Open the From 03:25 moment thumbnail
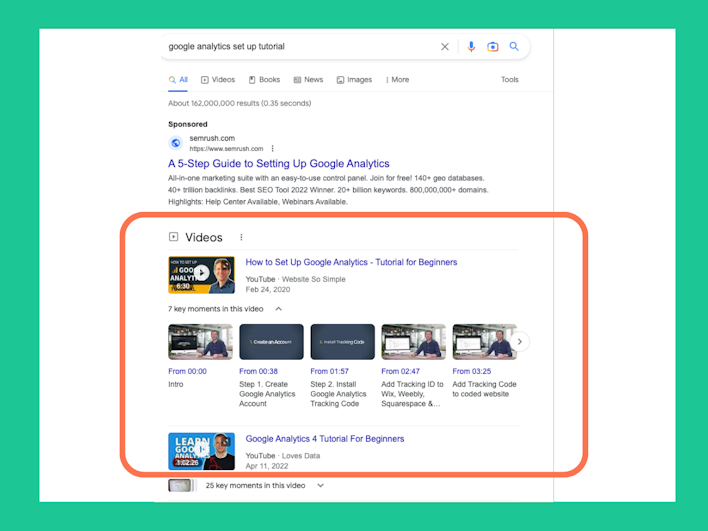Screen dimensions: 708x531 point(484,342)
